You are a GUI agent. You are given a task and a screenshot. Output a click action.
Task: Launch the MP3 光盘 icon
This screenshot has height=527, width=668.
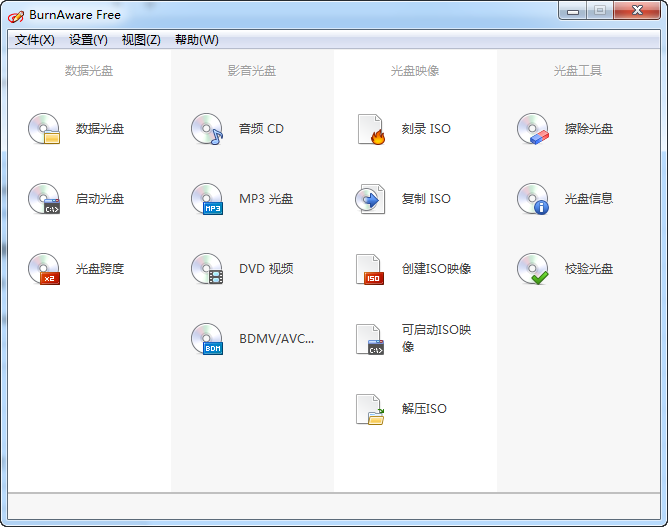point(207,199)
